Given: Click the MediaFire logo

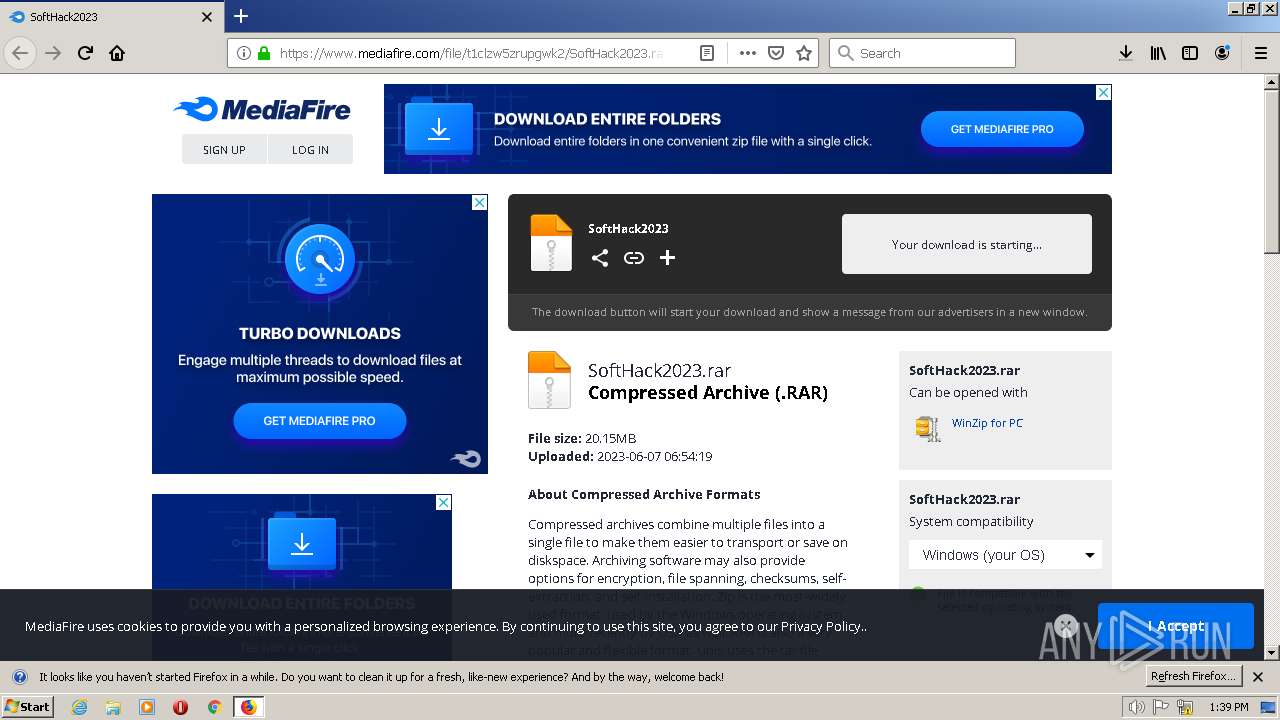Looking at the screenshot, I should pos(262,109).
